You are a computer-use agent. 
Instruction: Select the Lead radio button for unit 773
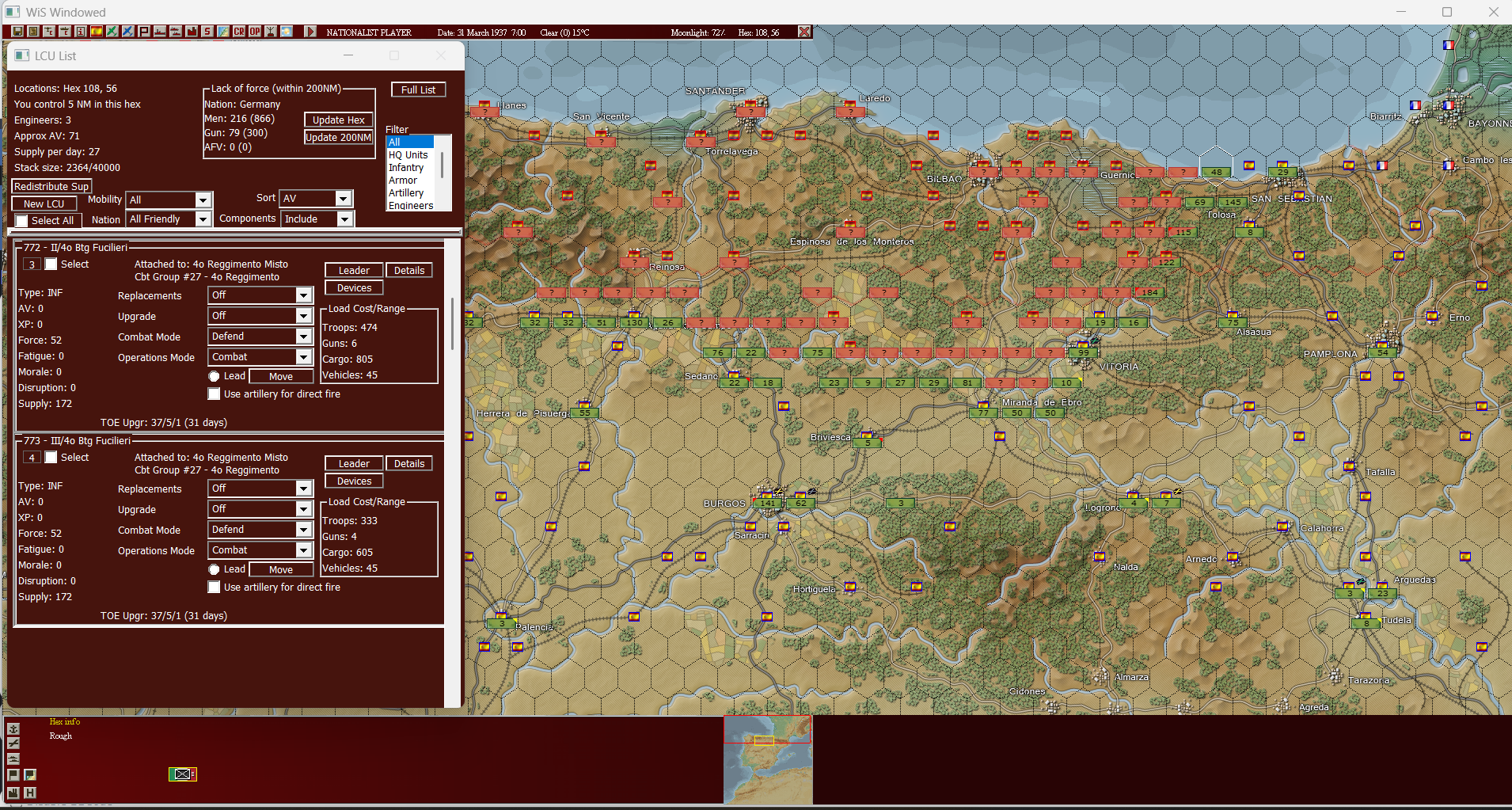click(x=215, y=569)
